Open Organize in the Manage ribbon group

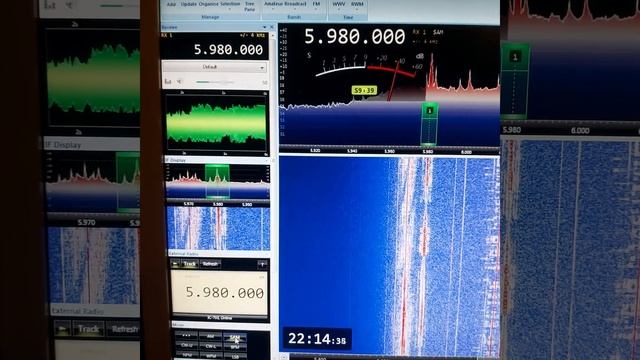(209, 4)
